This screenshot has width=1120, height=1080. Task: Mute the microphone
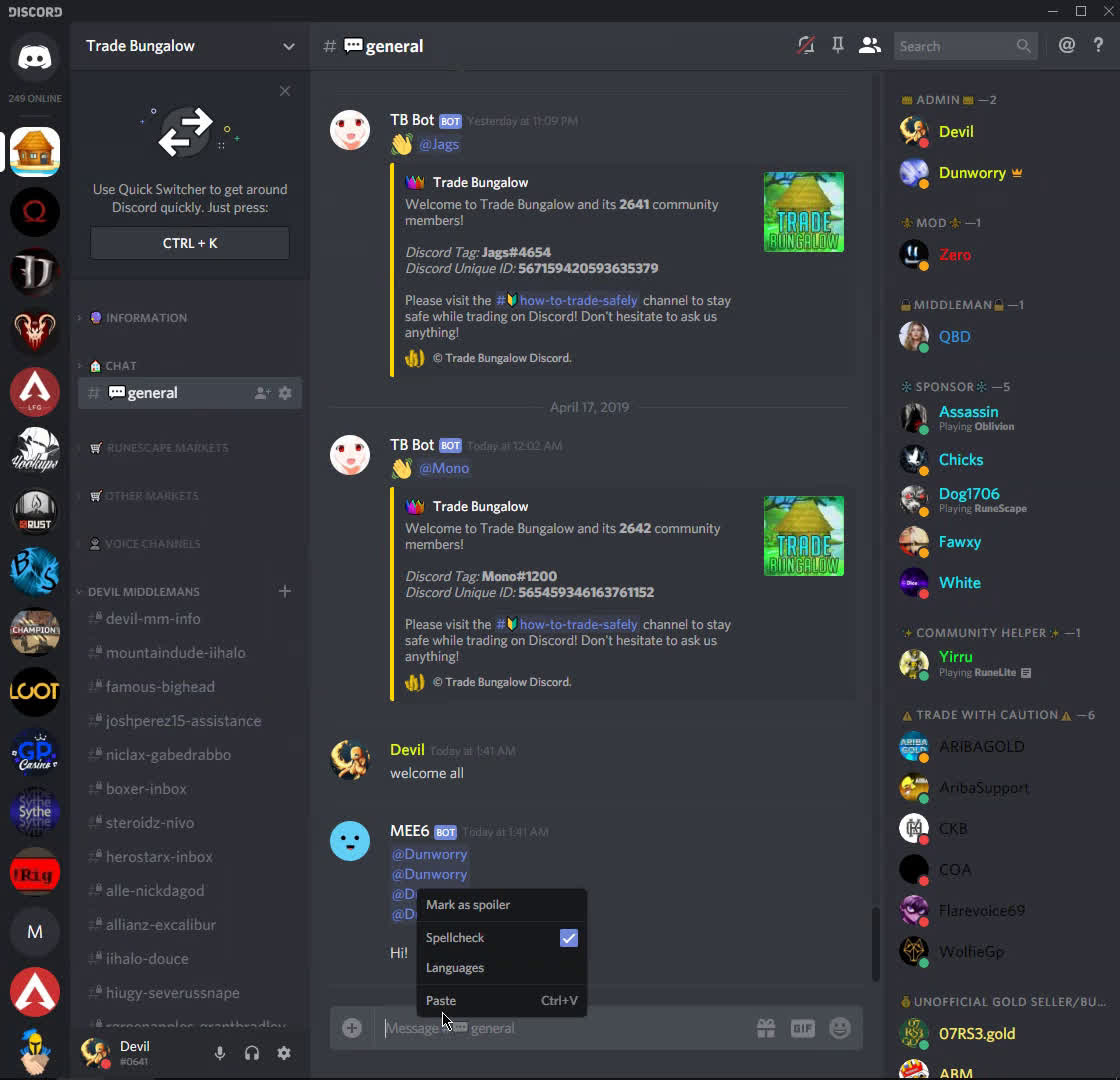(x=220, y=1053)
